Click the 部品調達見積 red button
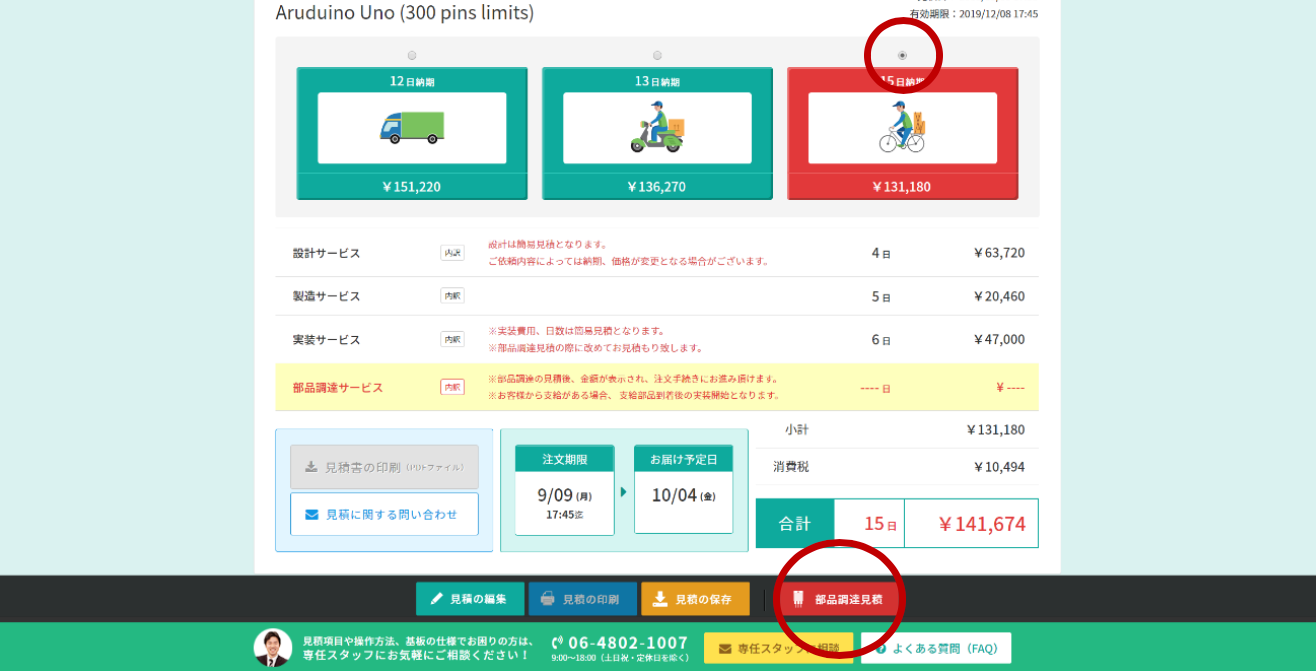1316x671 pixels. click(838, 599)
